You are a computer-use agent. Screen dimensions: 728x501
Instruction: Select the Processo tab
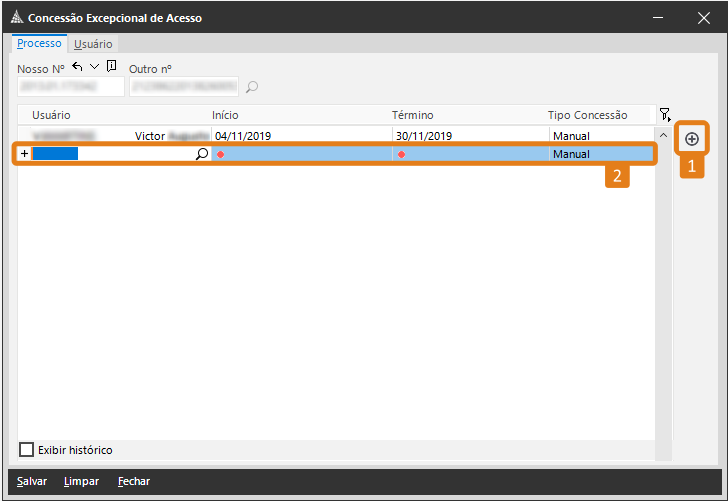(x=39, y=44)
